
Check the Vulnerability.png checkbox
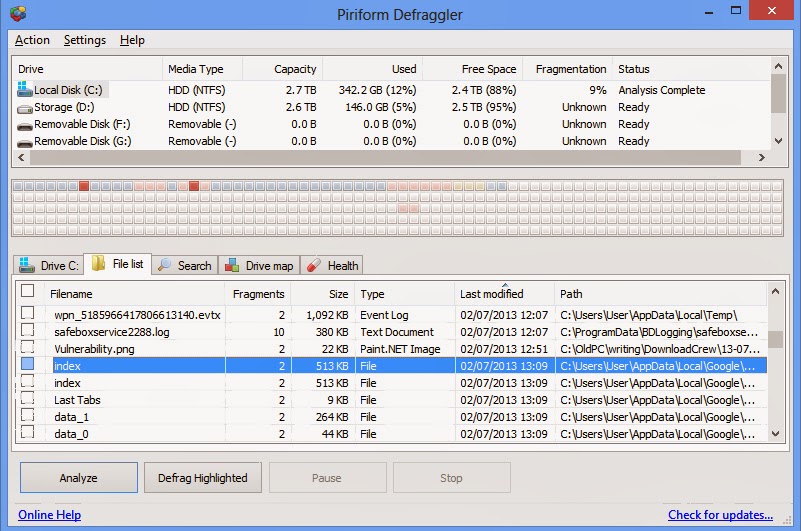28,347
